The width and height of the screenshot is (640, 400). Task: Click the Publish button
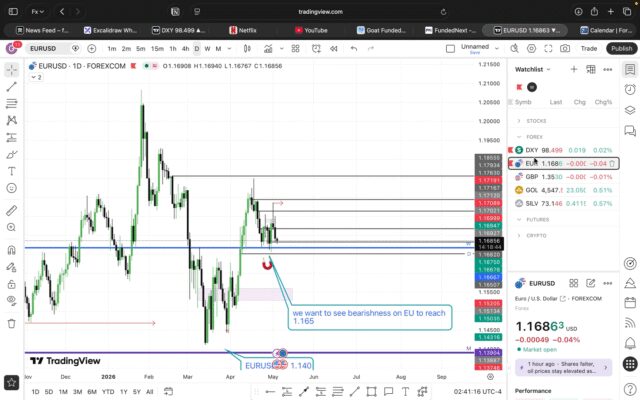[622, 49]
